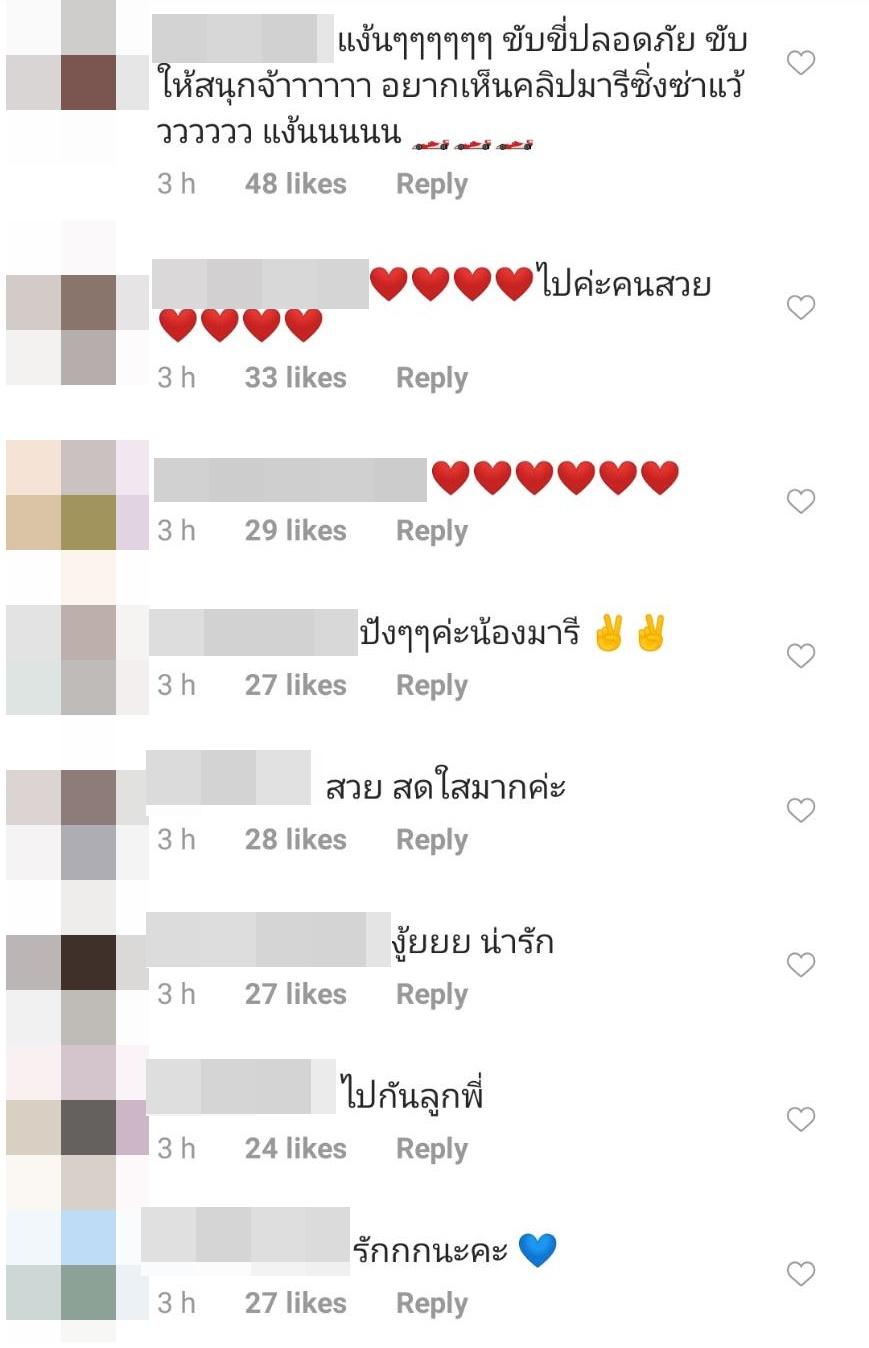Heart the sixth comment with 27 likes
869x1348 pixels.
[x=800, y=965]
